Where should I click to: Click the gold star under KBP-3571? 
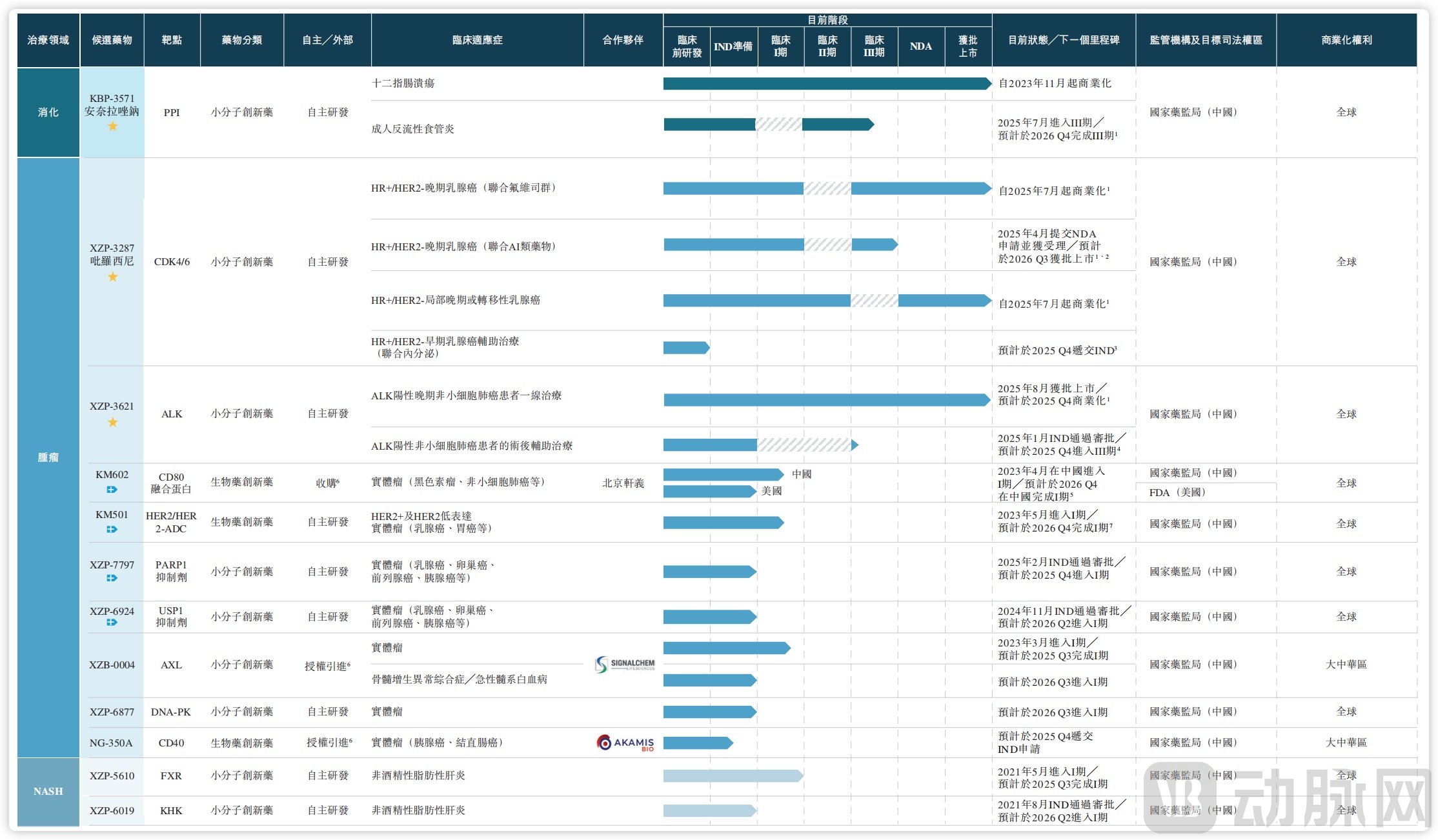coord(112,126)
